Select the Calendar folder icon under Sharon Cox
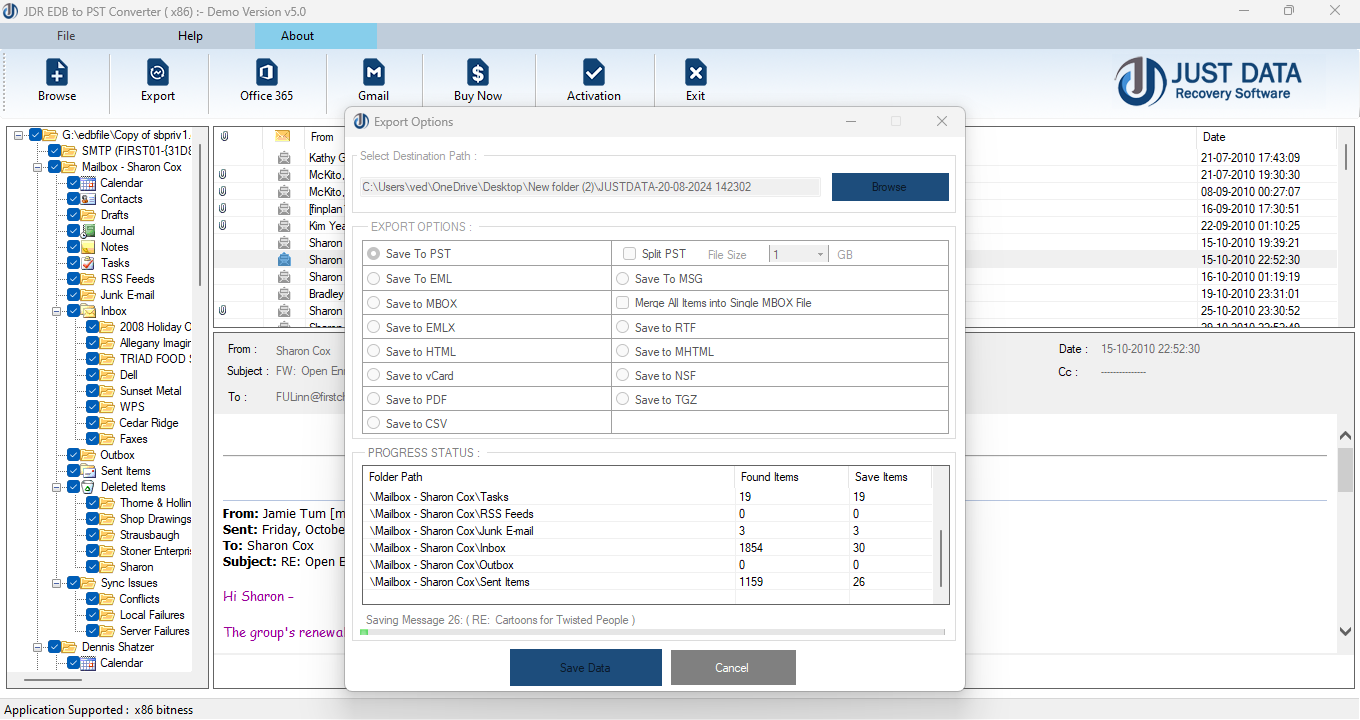This screenshot has width=1360, height=720. click(89, 183)
